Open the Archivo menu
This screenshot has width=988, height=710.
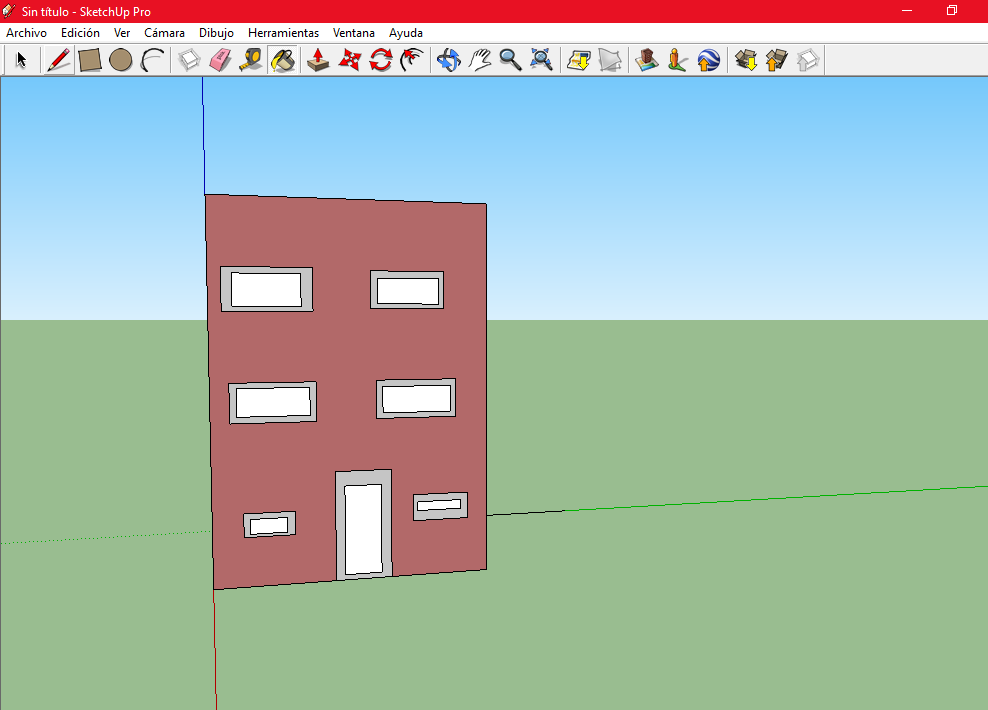pos(26,33)
